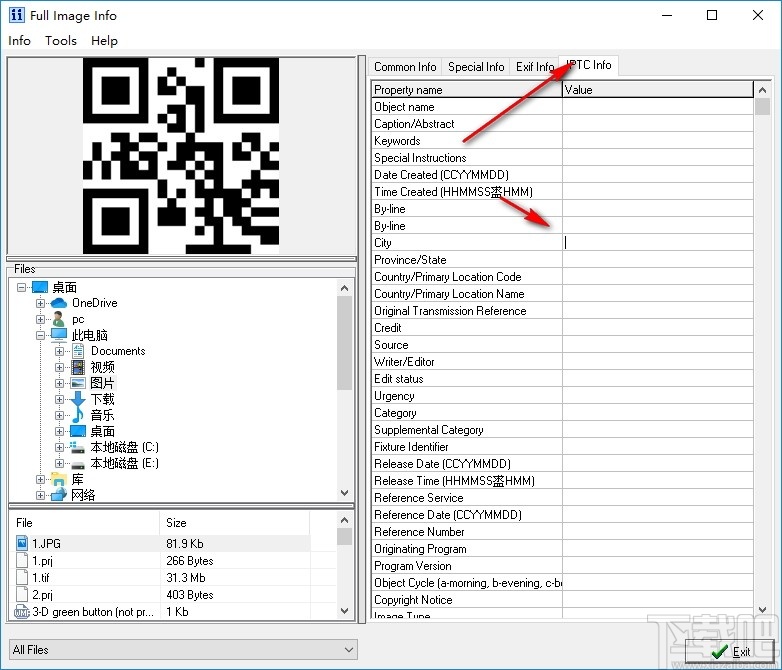The image size is (782, 670).
Task: Select the 下载 folder in the tree
Action: [x=102, y=399]
